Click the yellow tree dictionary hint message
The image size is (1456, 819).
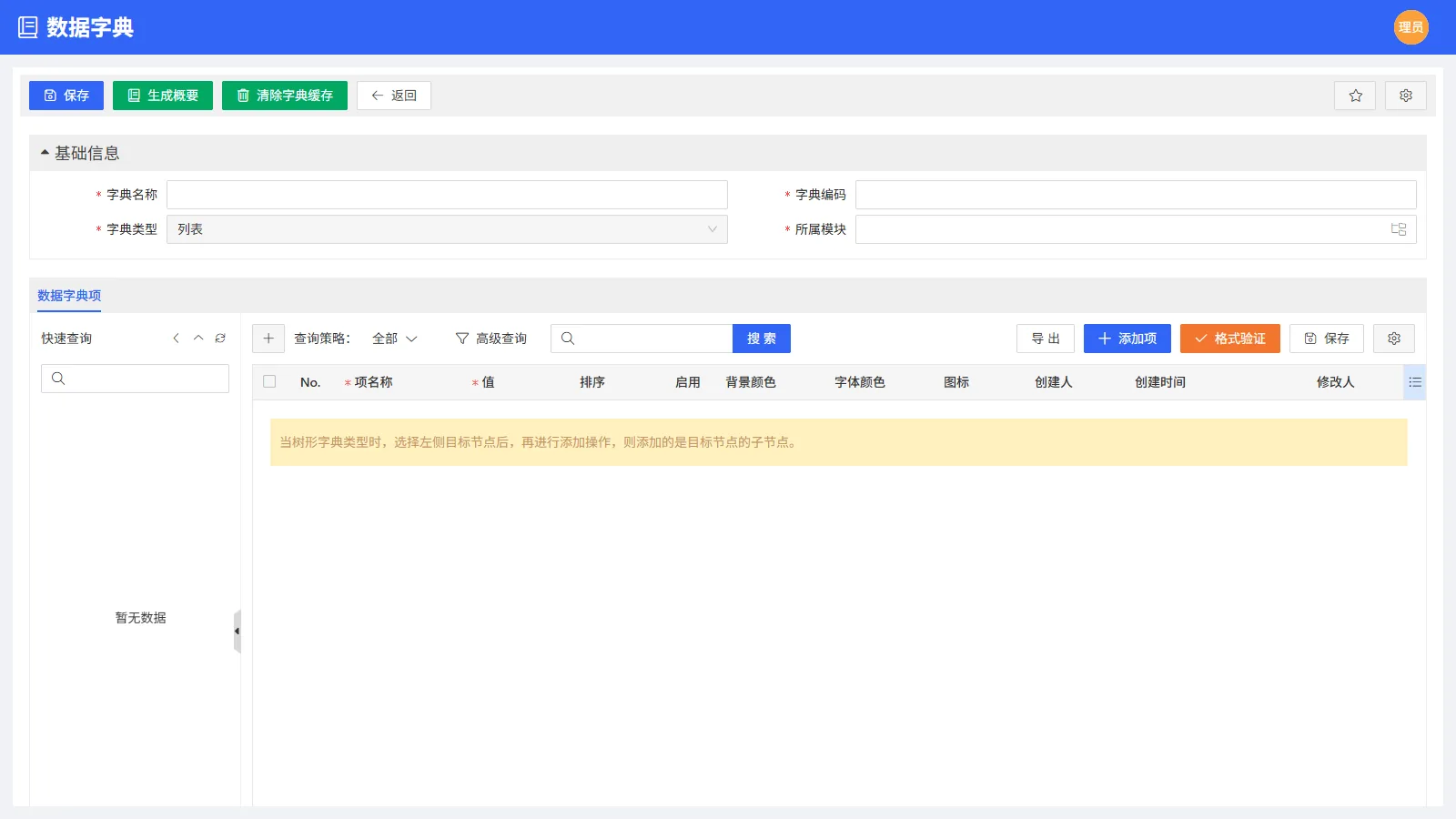point(839,442)
